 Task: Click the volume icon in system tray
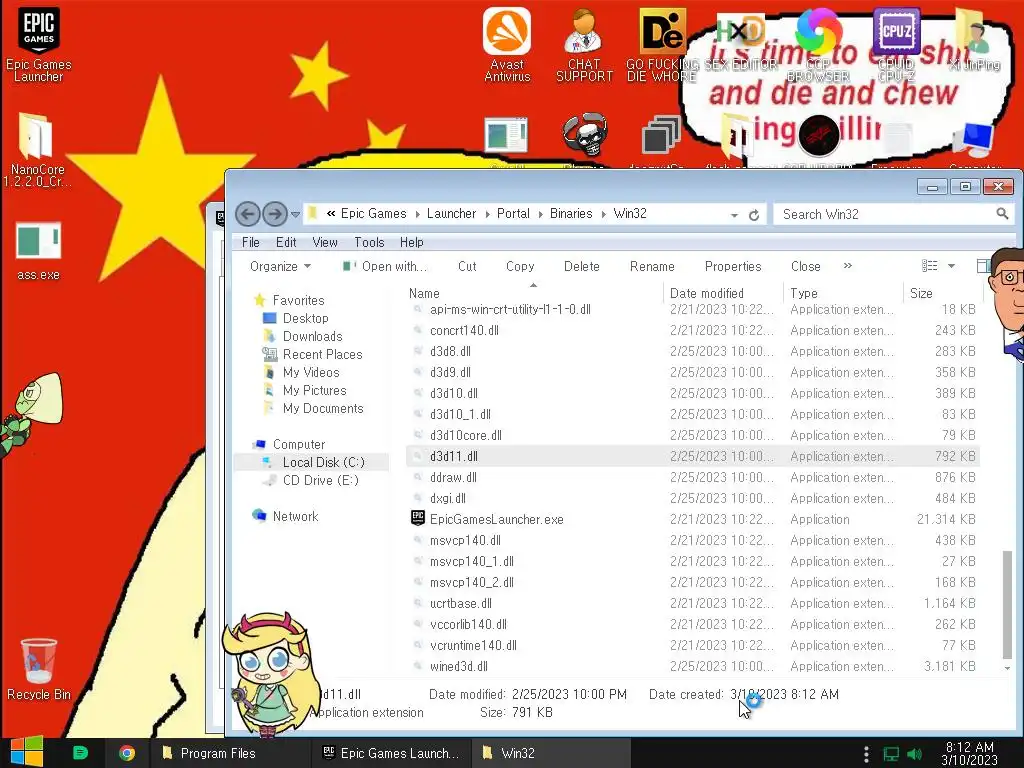pyautogui.click(x=915, y=754)
